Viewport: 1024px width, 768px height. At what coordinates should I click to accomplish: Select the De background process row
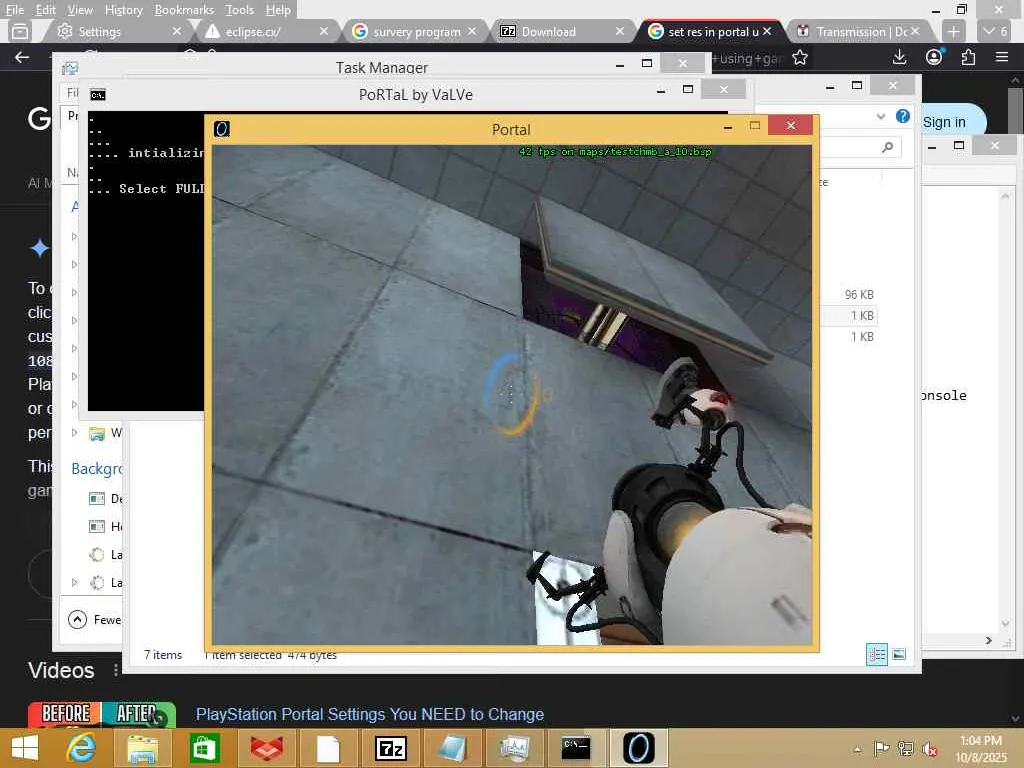point(104,498)
